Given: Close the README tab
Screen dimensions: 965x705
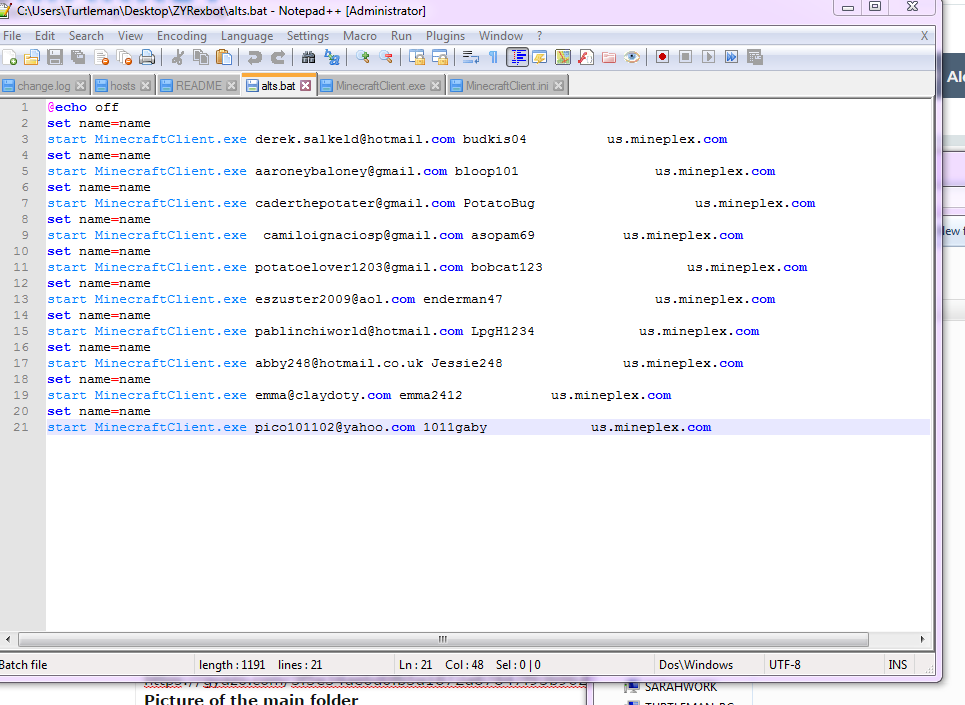Looking at the screenshot, I should (x=231, y=86).
